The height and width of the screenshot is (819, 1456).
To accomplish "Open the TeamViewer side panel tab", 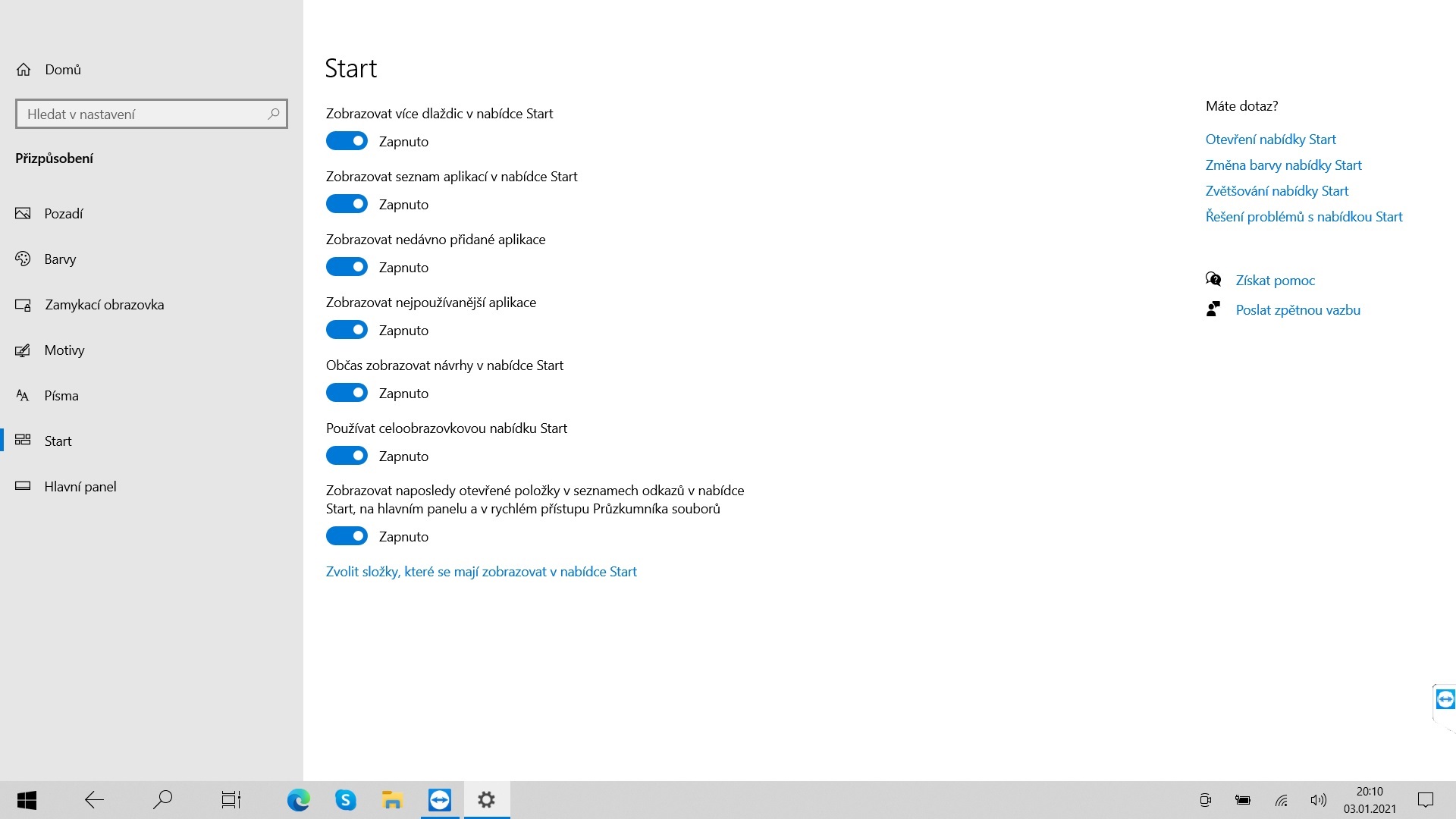I will coord(1445,699).
